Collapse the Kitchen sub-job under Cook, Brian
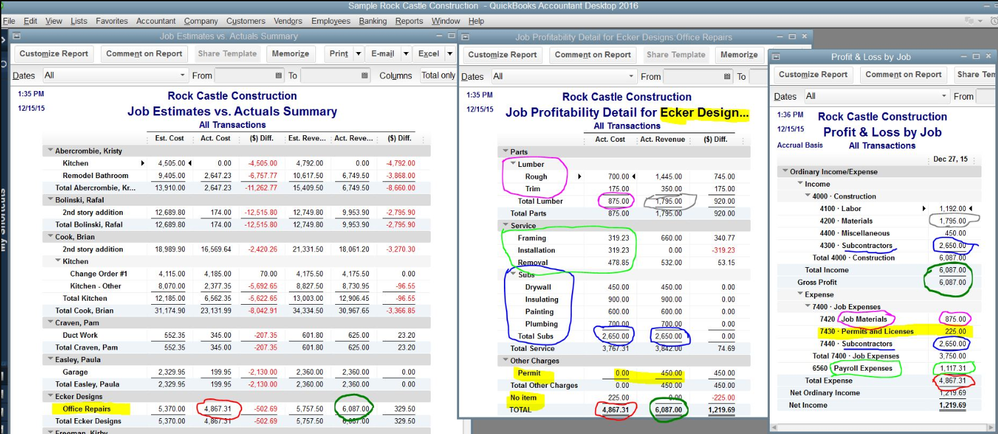This screenshot has width=998, height=434. pyautogui.click(x=58, y=261)
